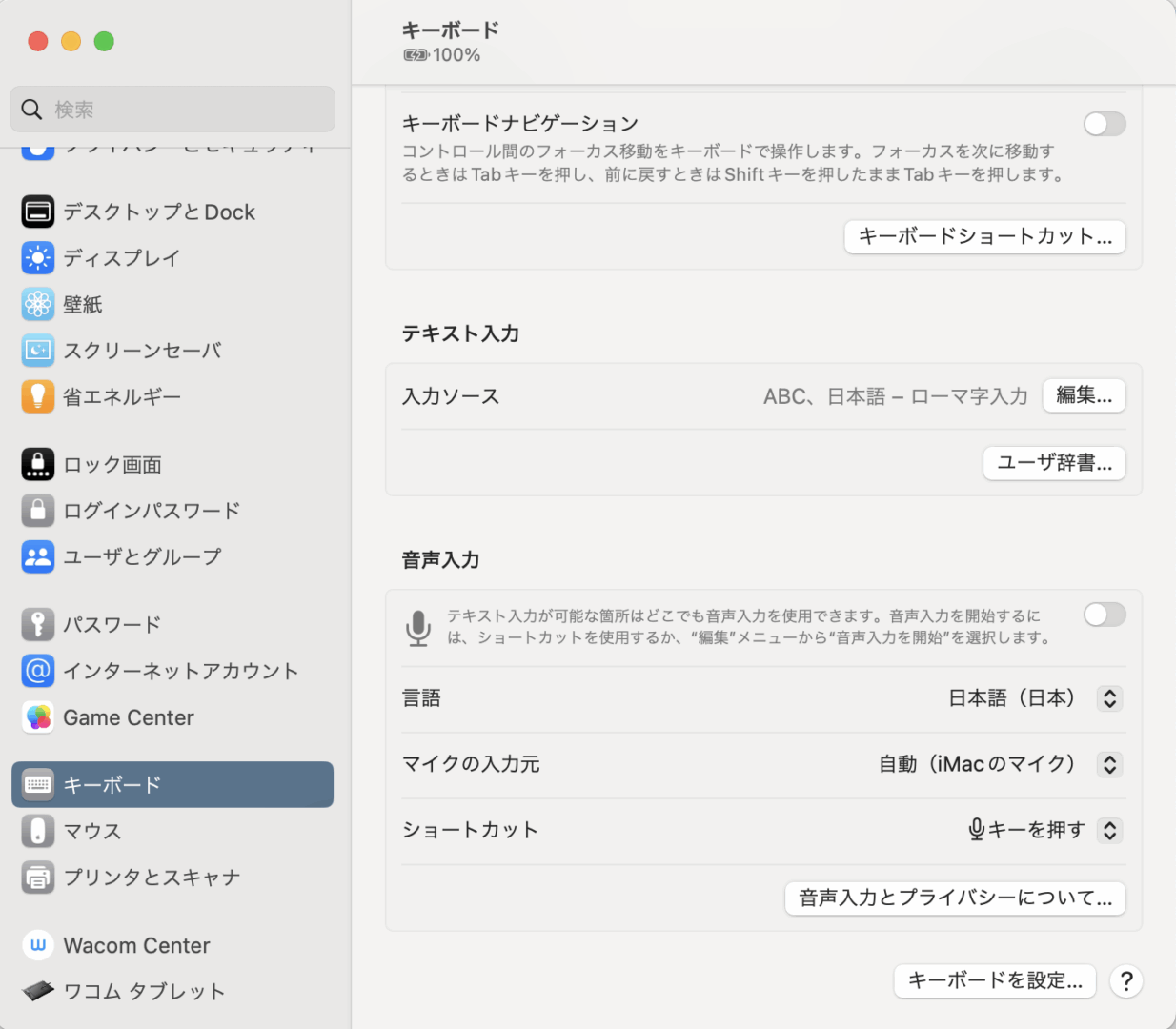Screen dimensions: 1176x1029
Task: Click the Game Center colorful icon
Action: (38, 717)
